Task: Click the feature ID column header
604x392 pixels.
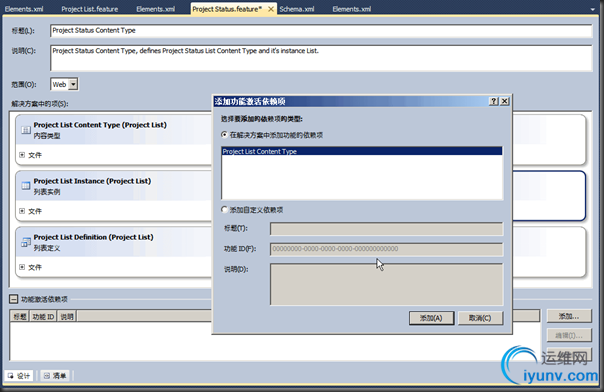Action: pos(43,317)
